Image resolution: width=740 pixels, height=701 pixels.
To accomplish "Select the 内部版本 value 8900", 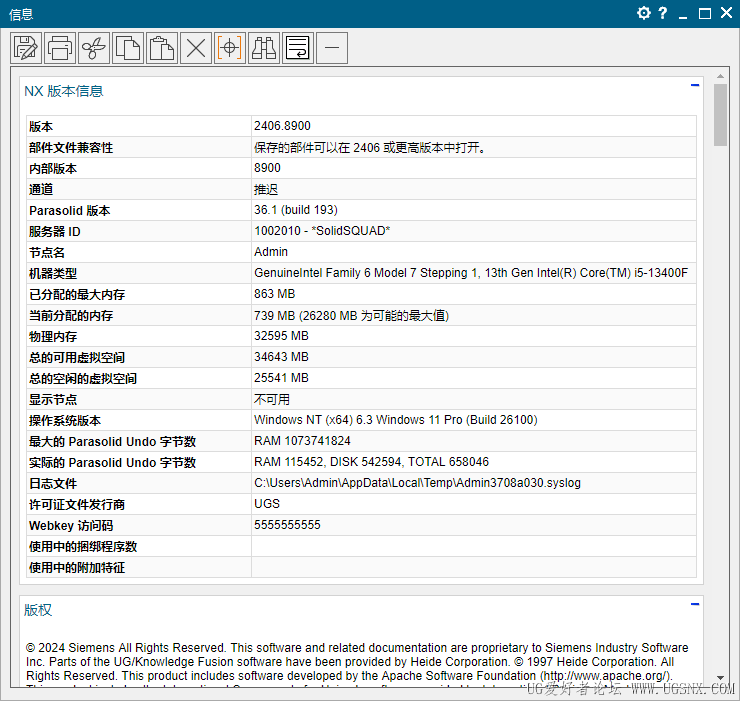I will 267,168.
